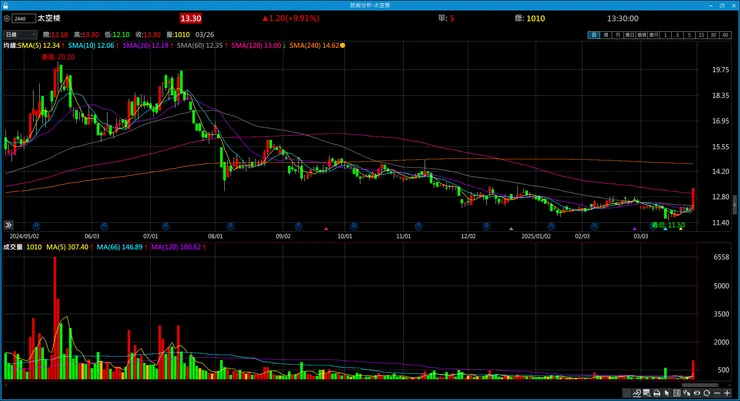
Task: Click the MA(66) 146.89 volume indicator label
Action: point(122,247)
